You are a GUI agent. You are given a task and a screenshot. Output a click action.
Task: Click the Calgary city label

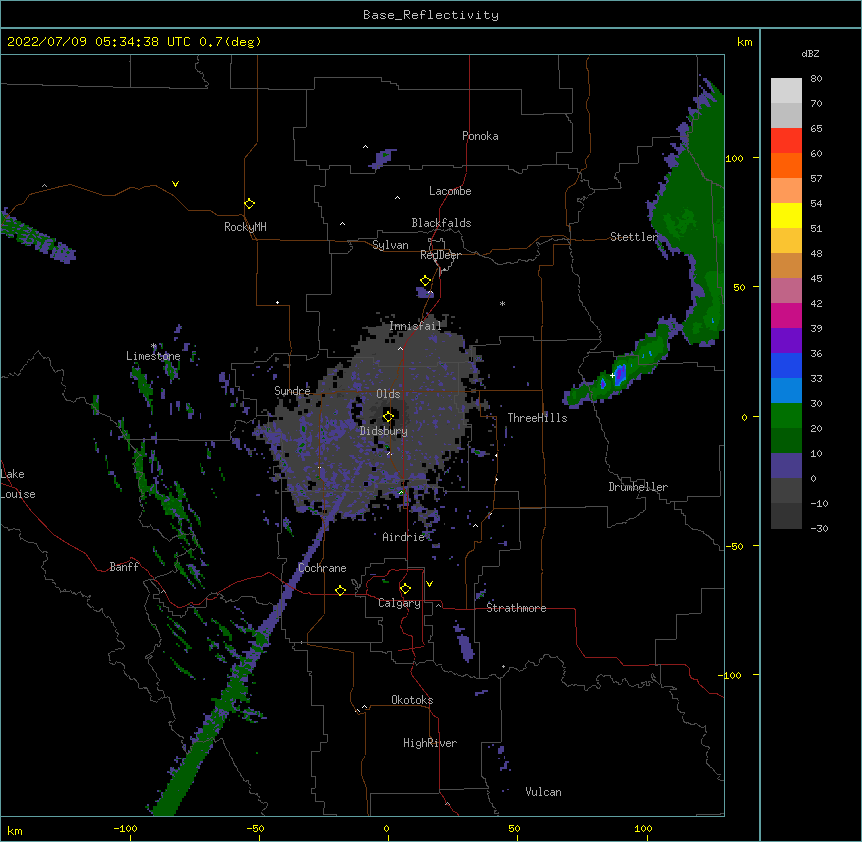(x=399, y=603)
